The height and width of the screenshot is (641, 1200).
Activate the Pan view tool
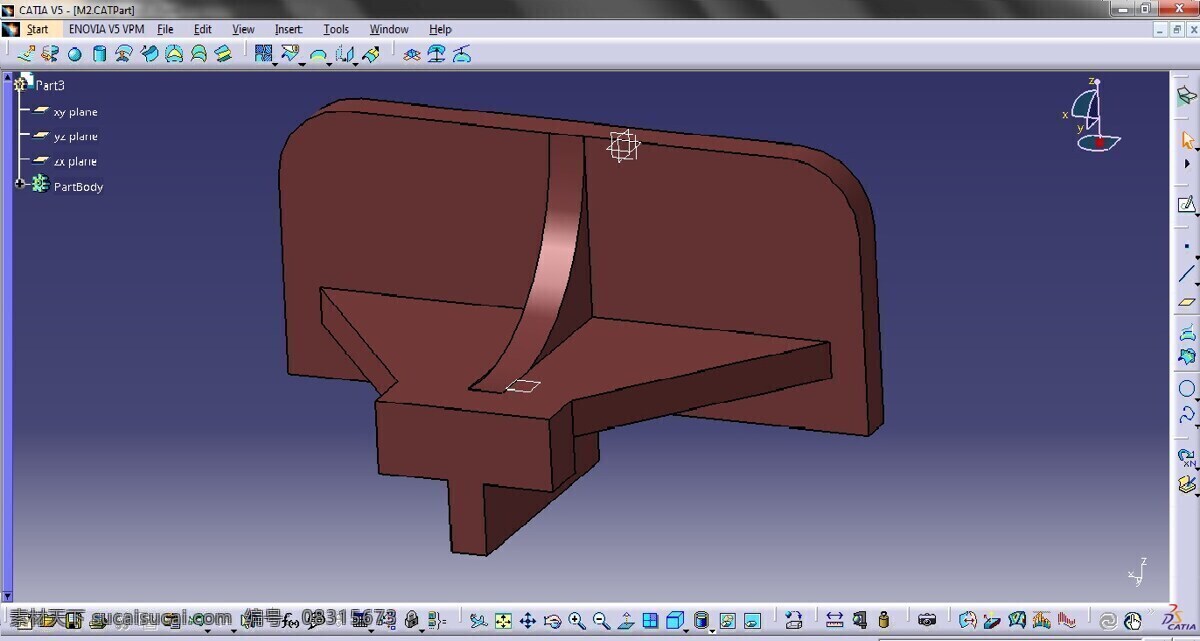(x=528, y=620)
